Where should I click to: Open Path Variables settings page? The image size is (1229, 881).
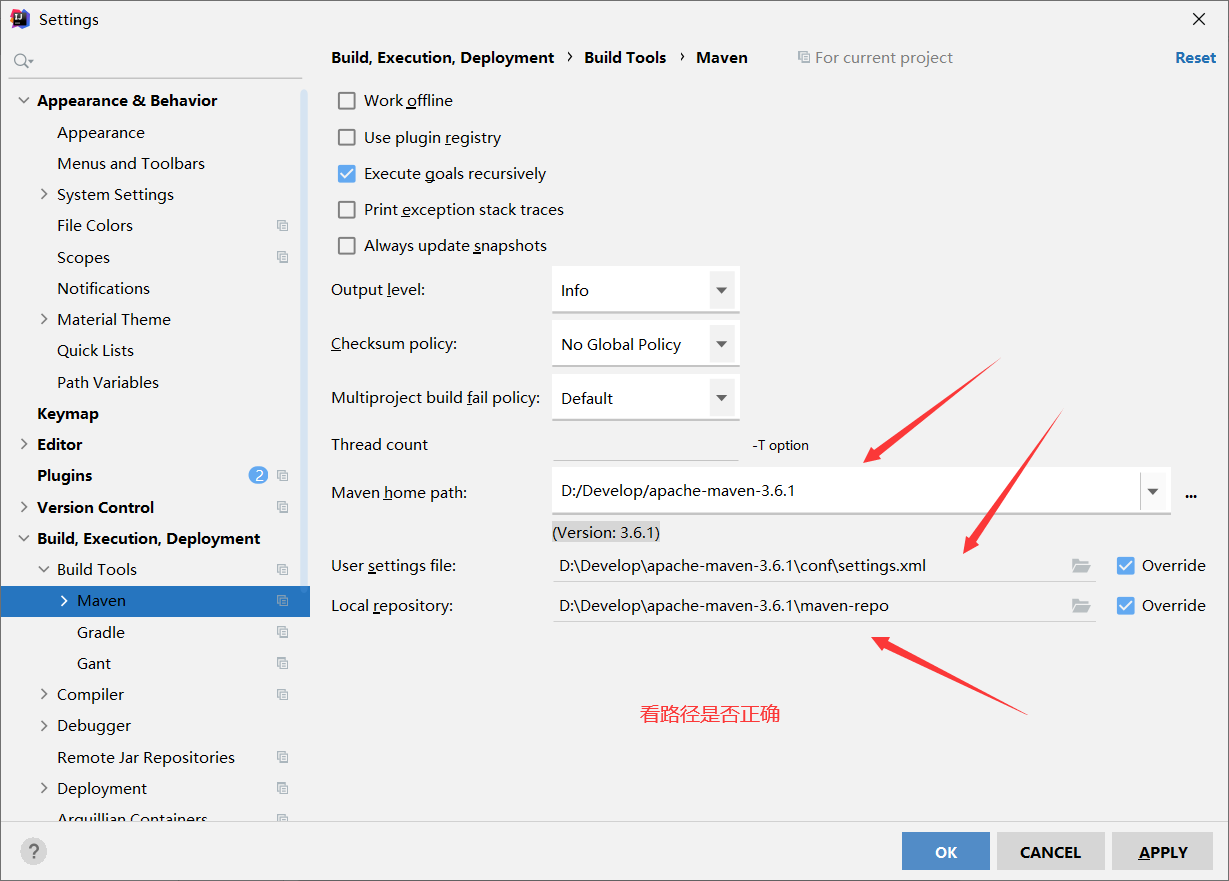108,382
